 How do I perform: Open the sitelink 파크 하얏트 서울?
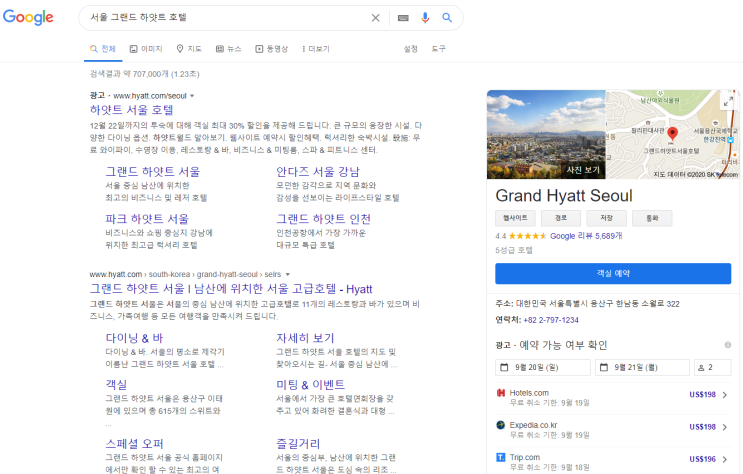tap(147, 219)
